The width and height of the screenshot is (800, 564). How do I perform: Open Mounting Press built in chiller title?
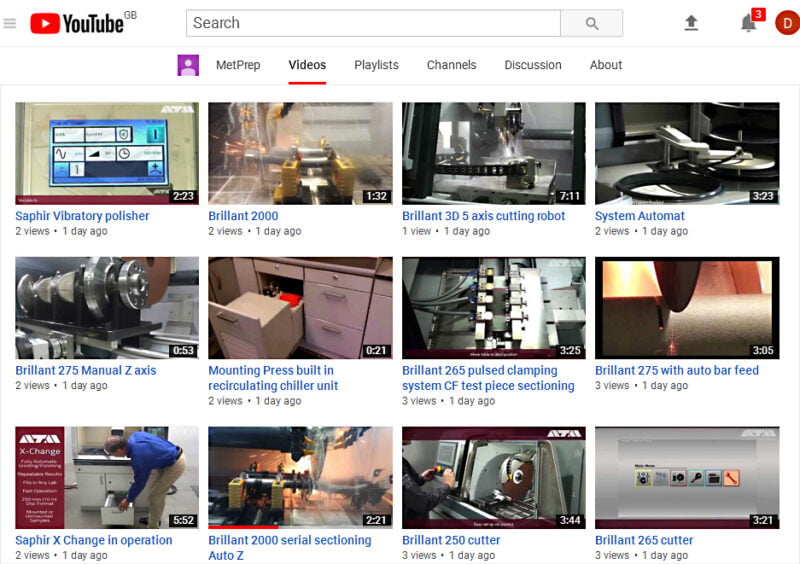(x=273, y=378)
